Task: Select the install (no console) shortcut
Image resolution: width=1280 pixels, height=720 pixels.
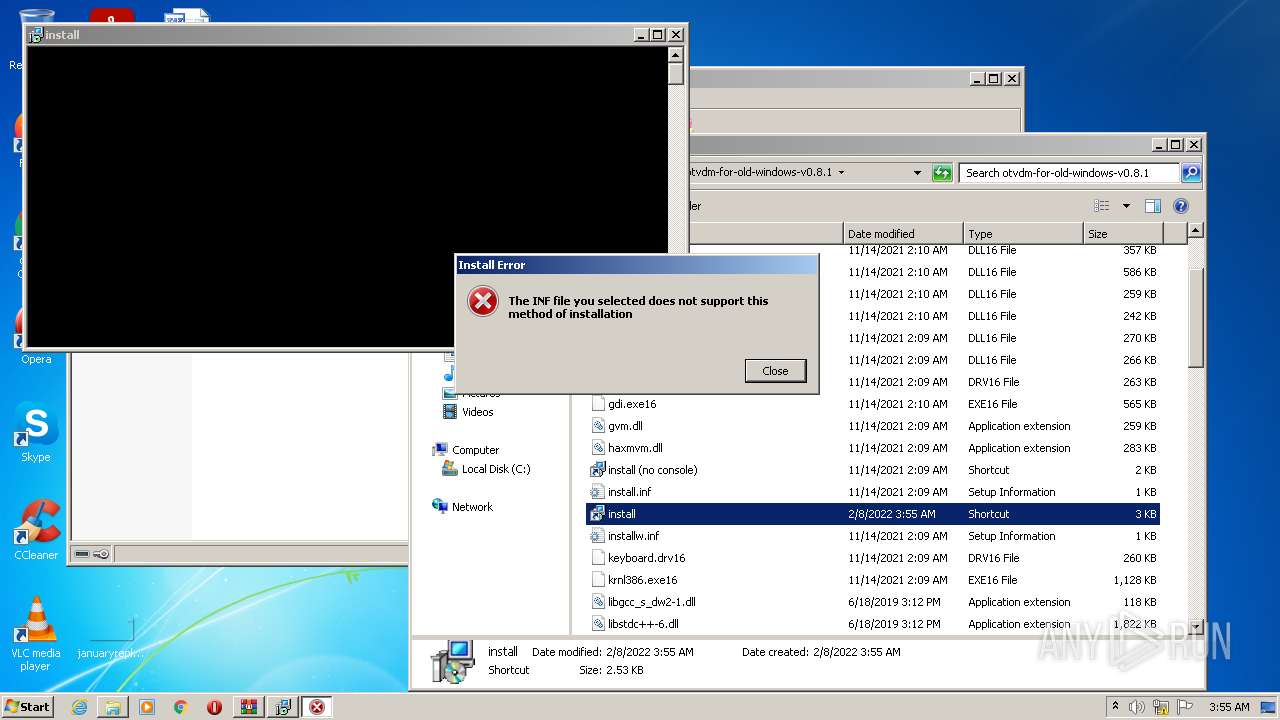Action: (x=653, y=470)
